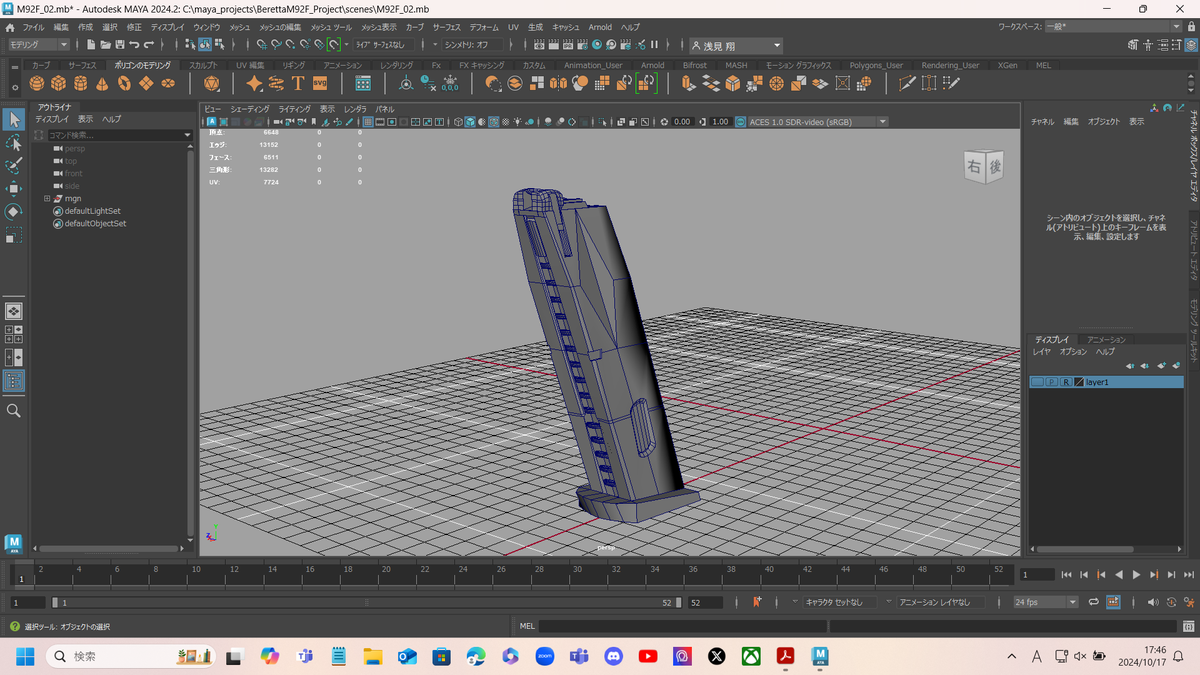
Task: Click the viewport gamma value field 1.00
Action: tap(720, 122)
